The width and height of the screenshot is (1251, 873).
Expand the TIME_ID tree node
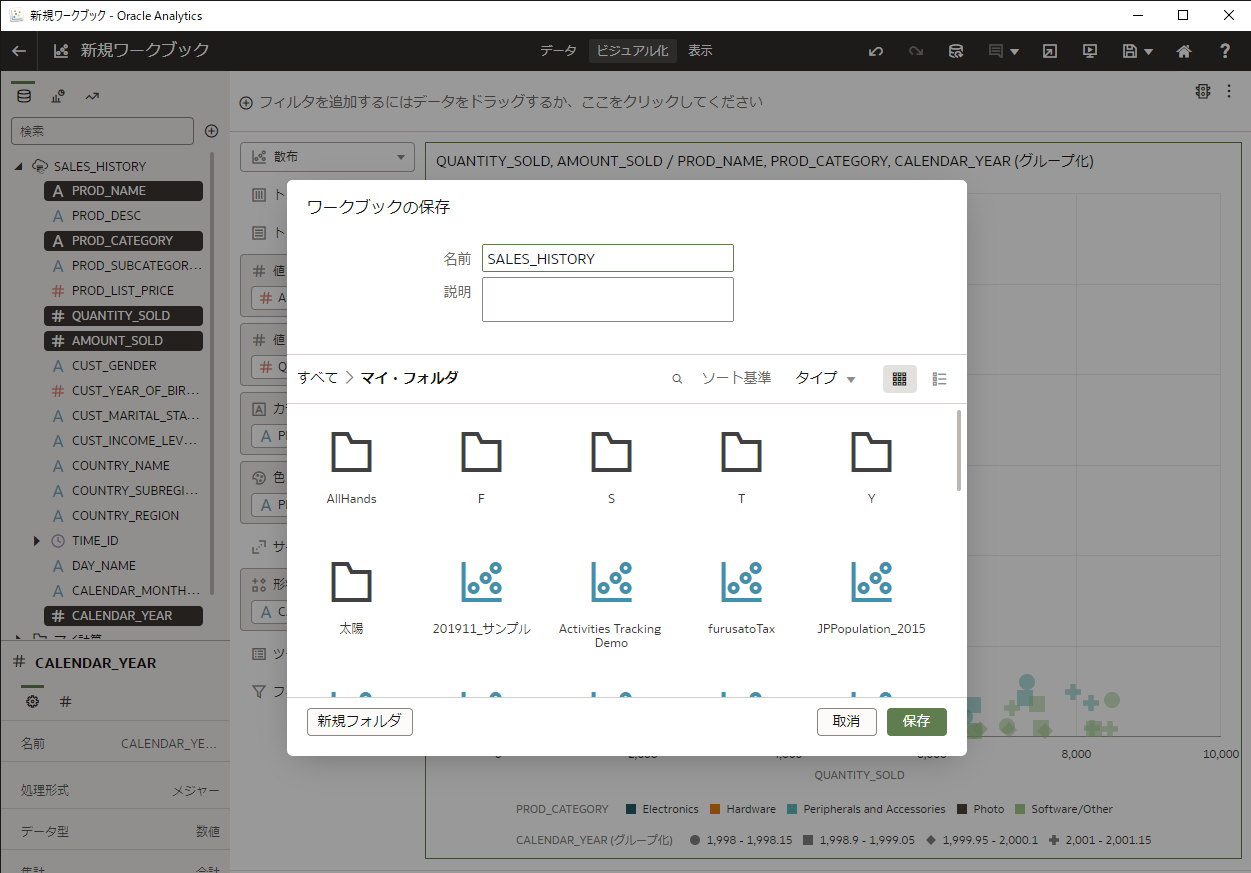(37, 541)
